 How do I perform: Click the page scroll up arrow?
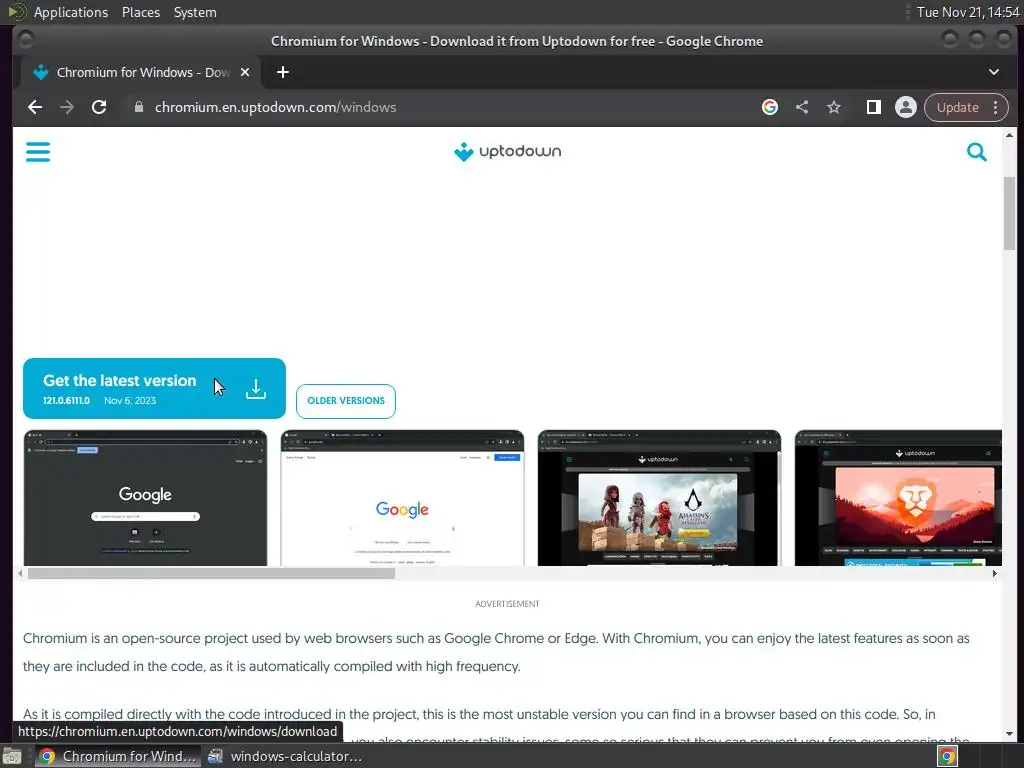[x=1009, y=135]
